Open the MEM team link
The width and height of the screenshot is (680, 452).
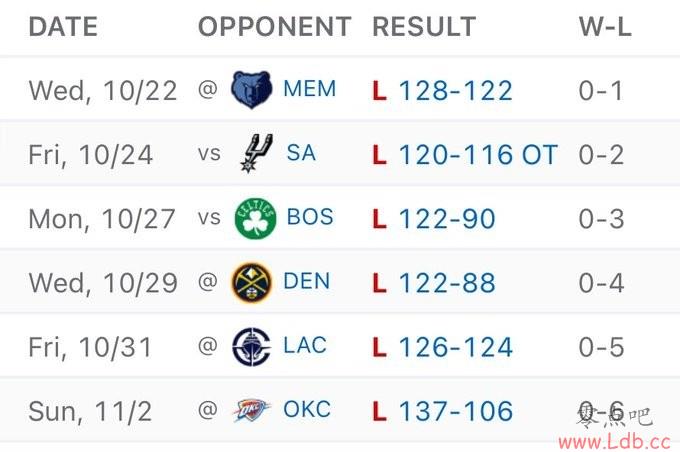(x=309, y=90)
